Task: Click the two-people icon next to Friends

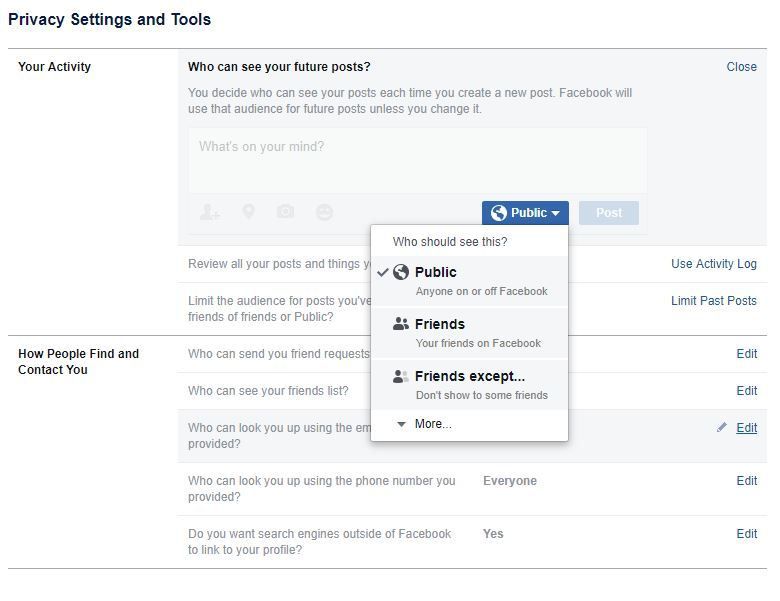Action: [x=401, y=324]
